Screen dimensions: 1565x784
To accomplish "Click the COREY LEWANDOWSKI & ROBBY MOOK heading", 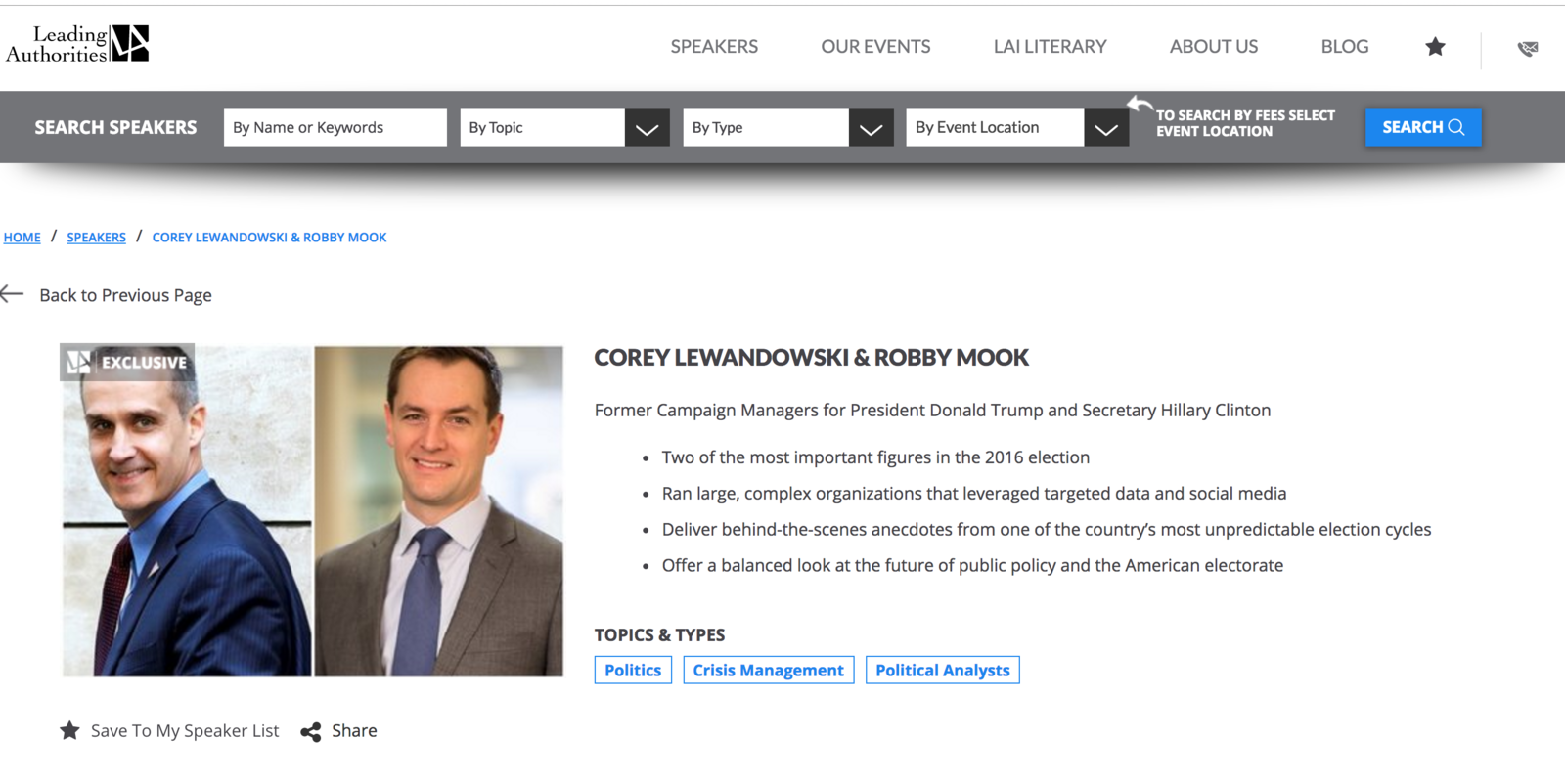I will [812, 358].
